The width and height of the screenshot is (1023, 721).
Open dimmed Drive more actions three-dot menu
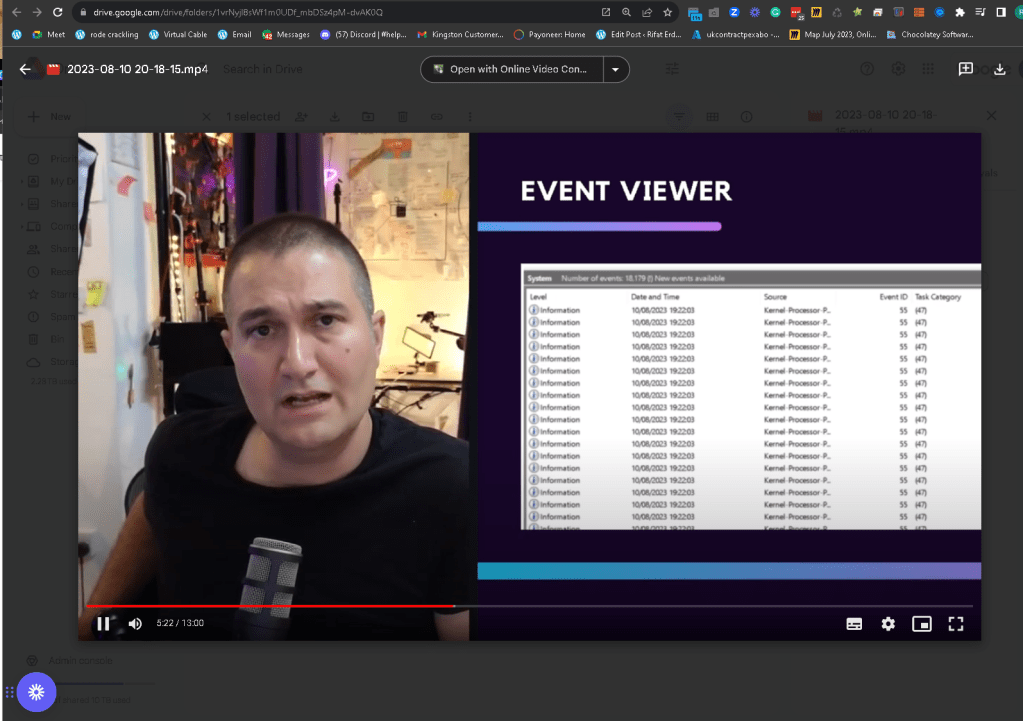coord(470,117)
